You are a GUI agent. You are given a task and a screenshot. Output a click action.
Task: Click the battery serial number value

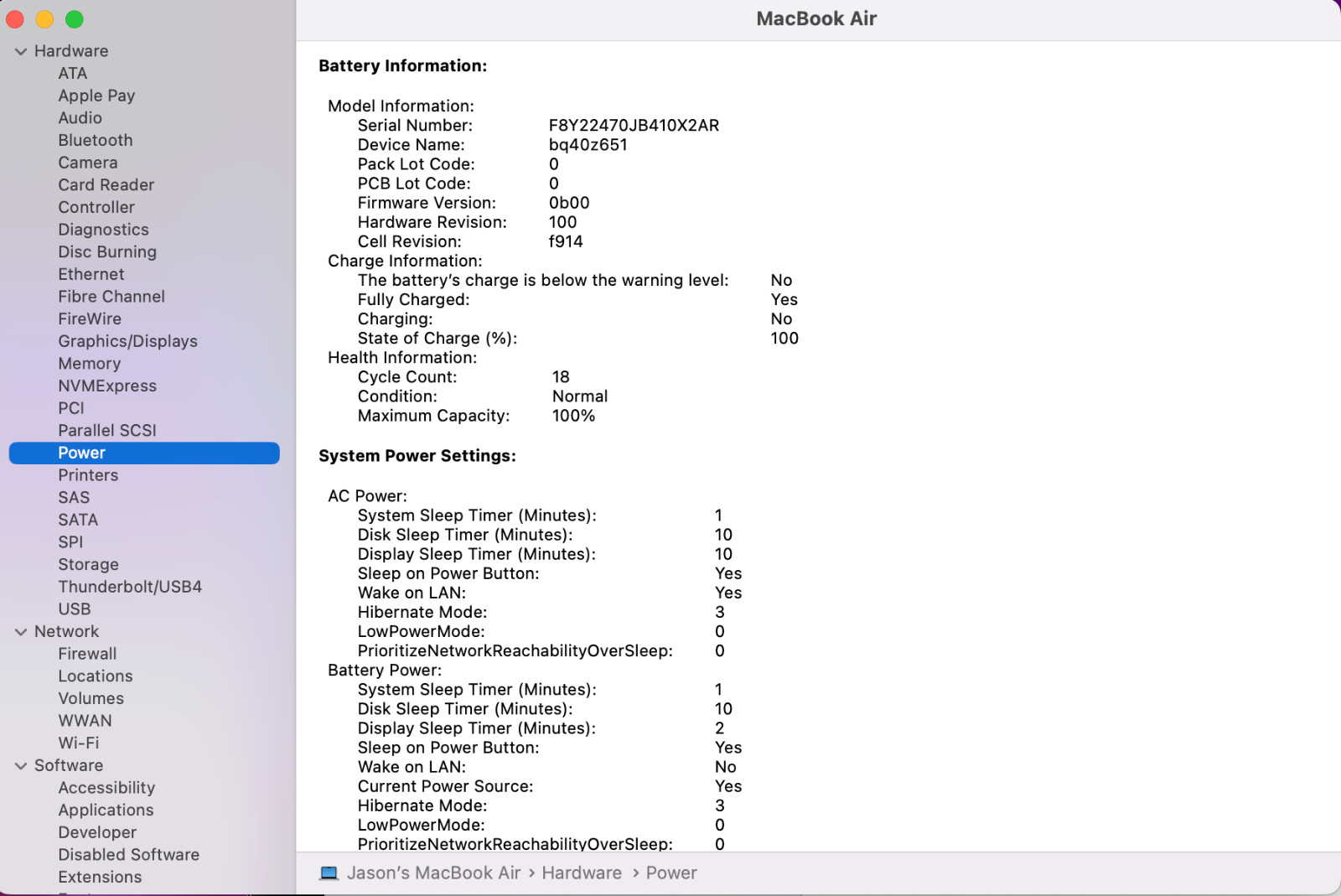pyautogui.click(x=634, y=126)
